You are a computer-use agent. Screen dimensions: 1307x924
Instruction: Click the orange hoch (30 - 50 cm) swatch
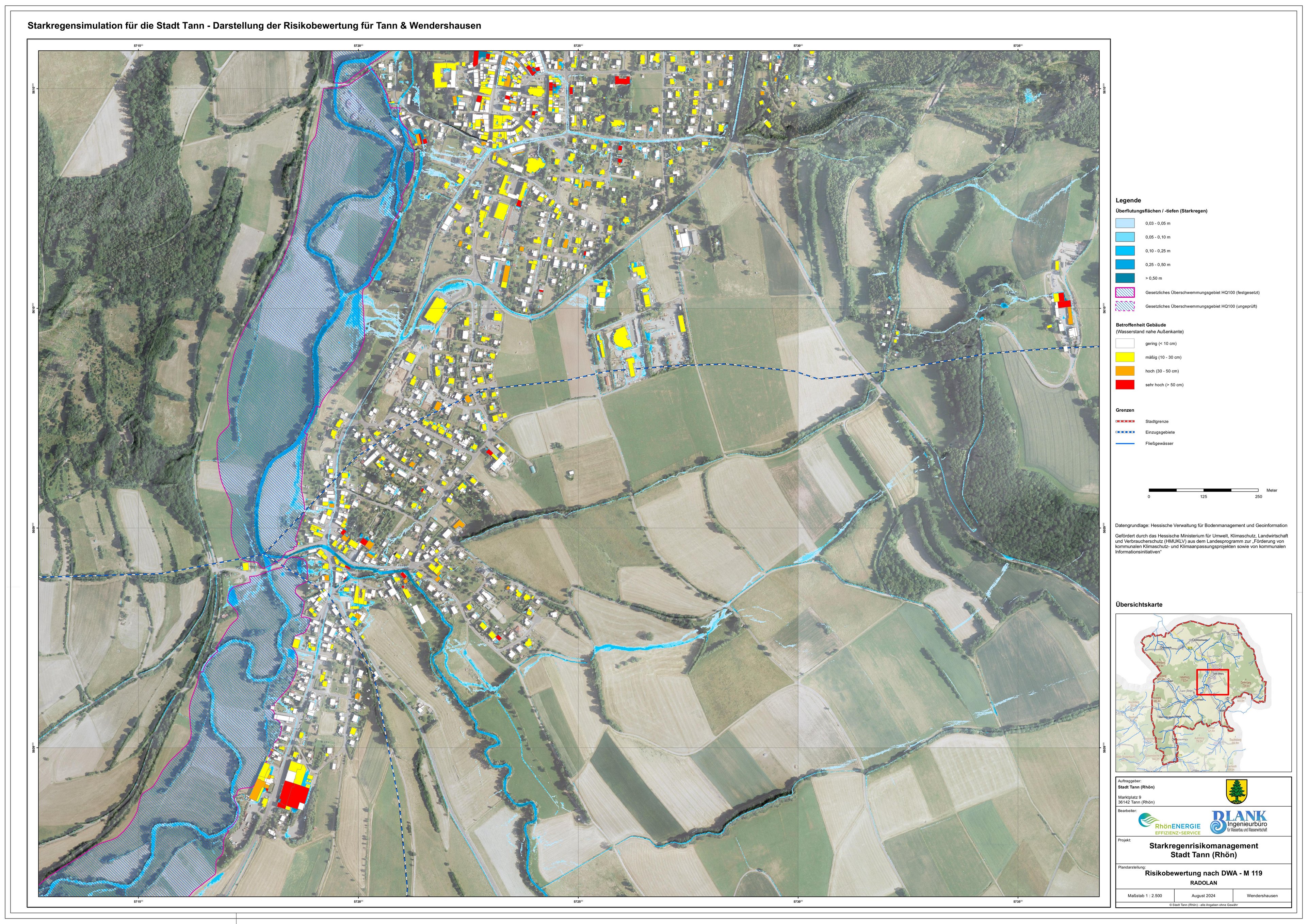[1125, 371]
